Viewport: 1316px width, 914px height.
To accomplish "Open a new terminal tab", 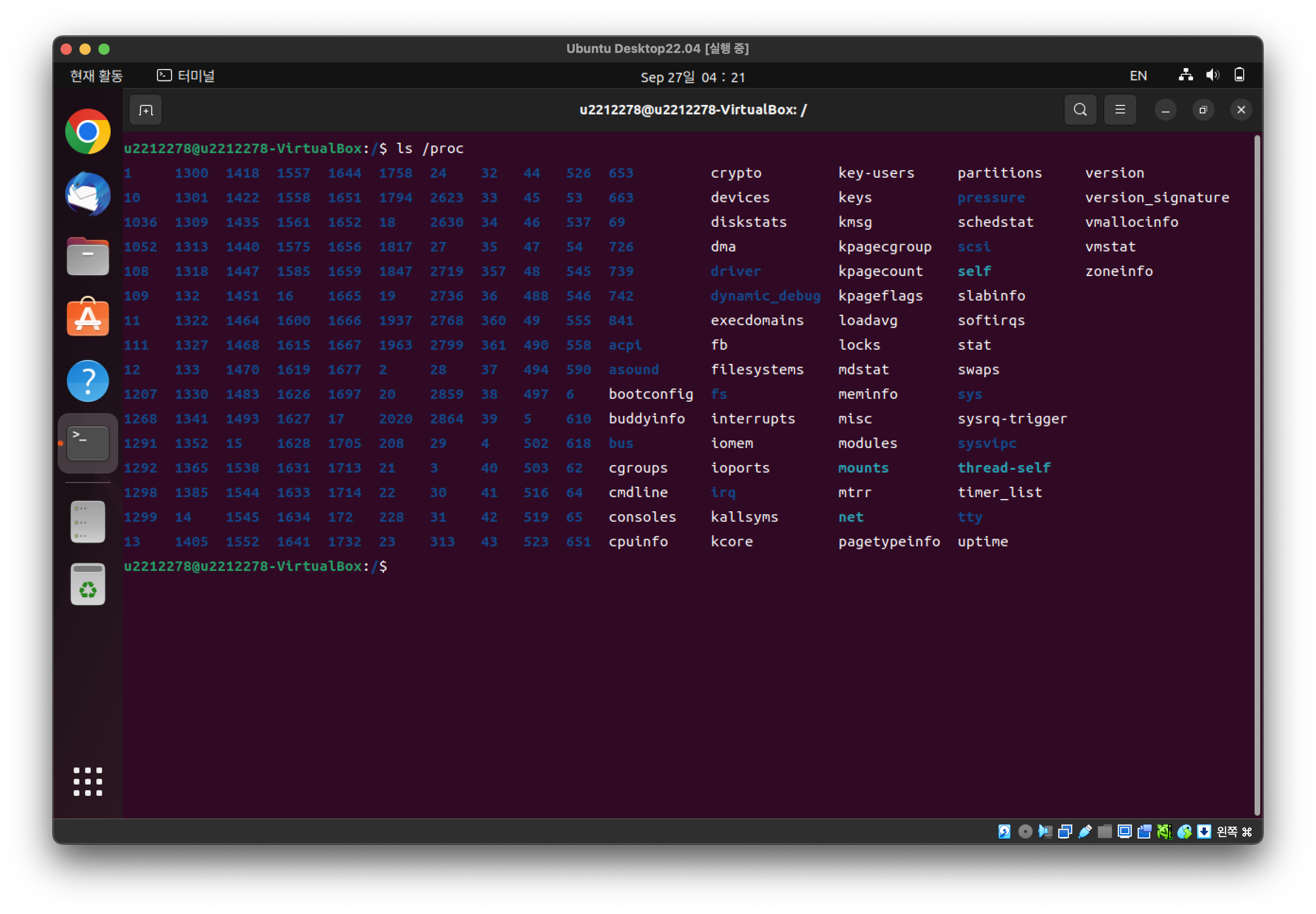I will (146, 110).
